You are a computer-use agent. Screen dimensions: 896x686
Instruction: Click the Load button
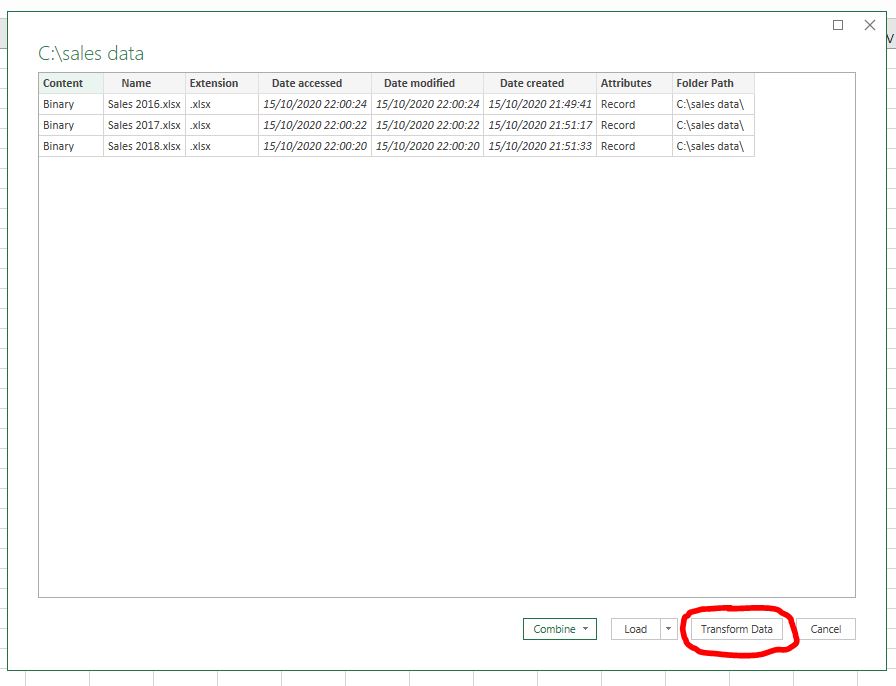coord(635,629)
